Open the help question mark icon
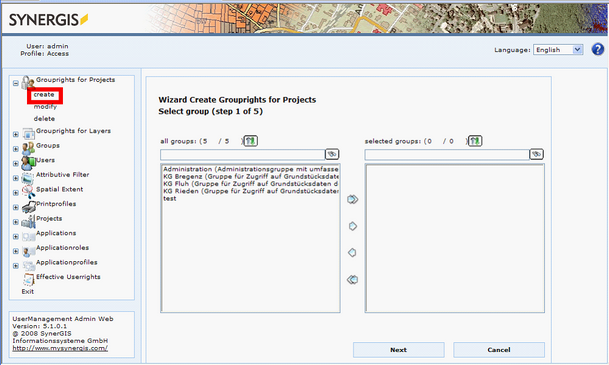Screen dimensions: 609x365 click(598, 49)
